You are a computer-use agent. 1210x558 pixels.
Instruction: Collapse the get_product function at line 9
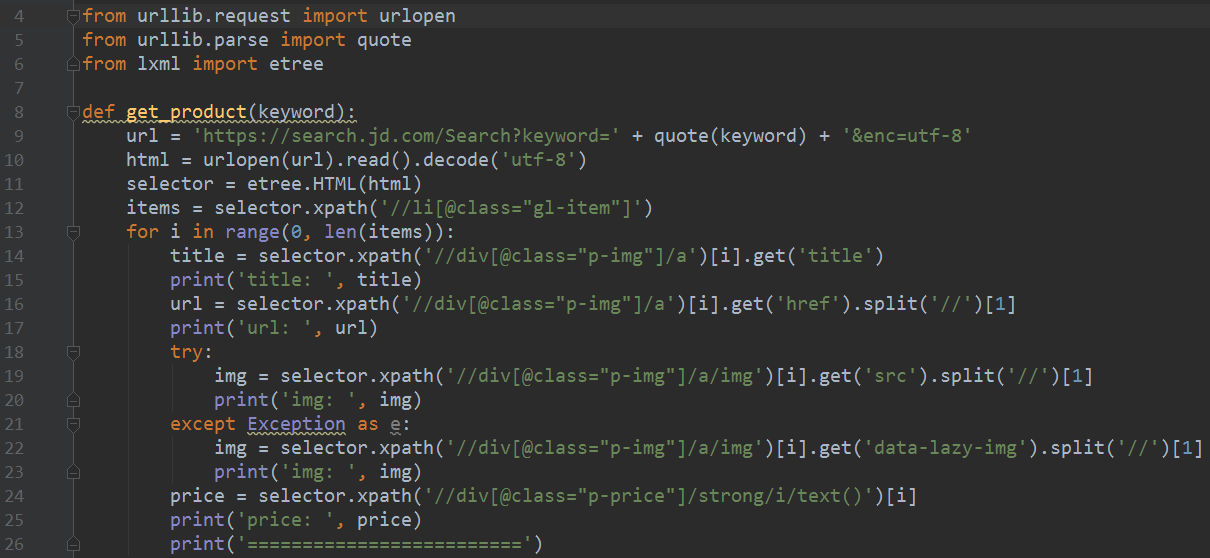72,112
